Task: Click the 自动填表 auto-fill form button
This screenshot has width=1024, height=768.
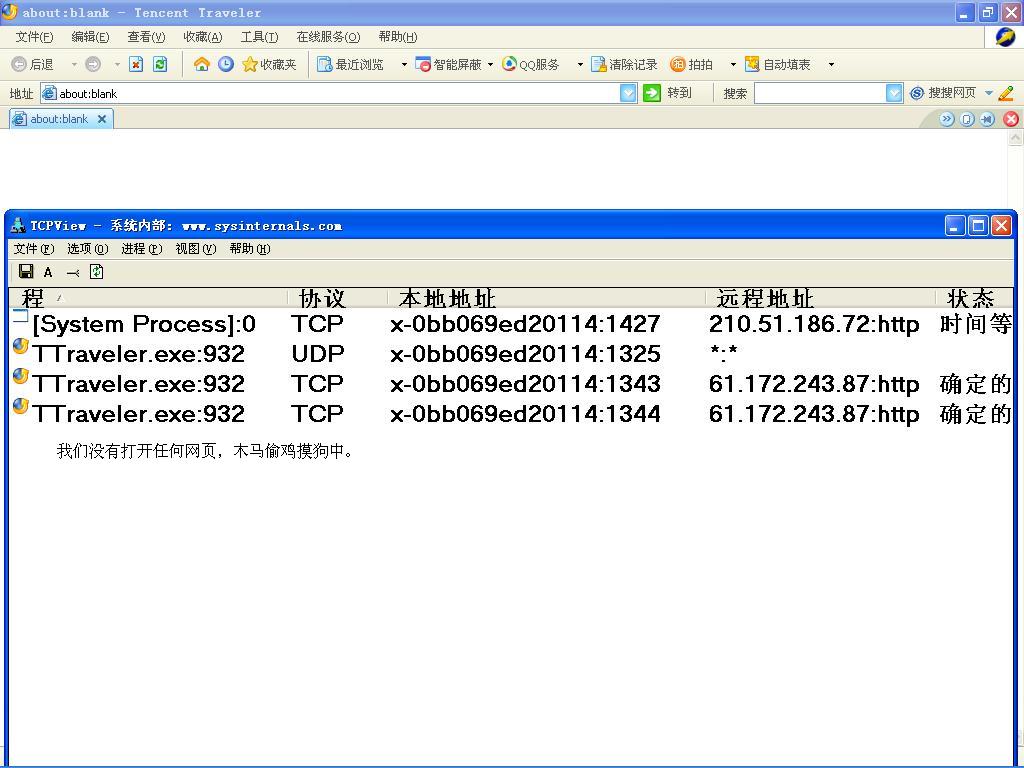Action: (x=778, y=64)
